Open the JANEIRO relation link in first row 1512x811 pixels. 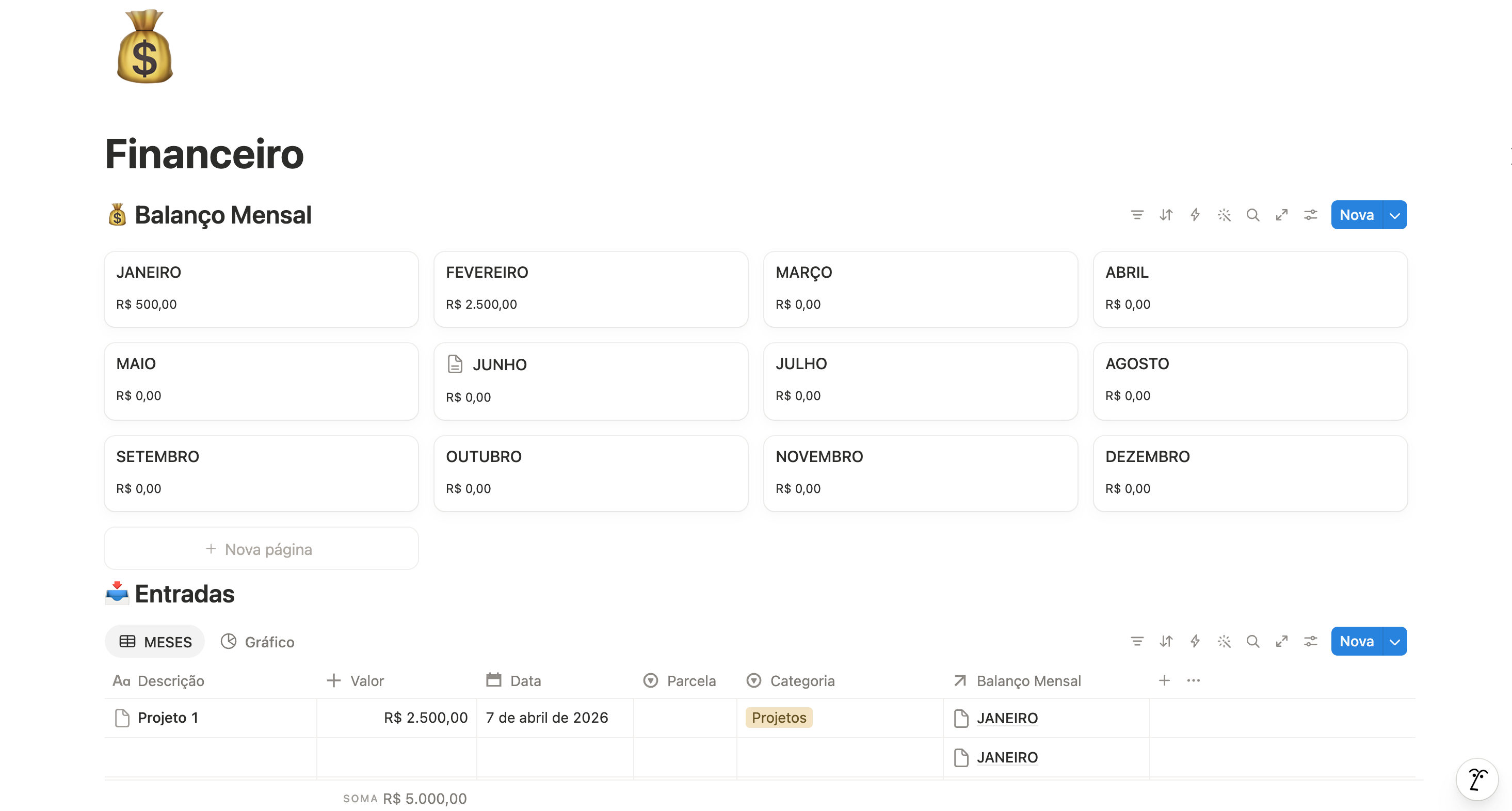point(1007,718)
